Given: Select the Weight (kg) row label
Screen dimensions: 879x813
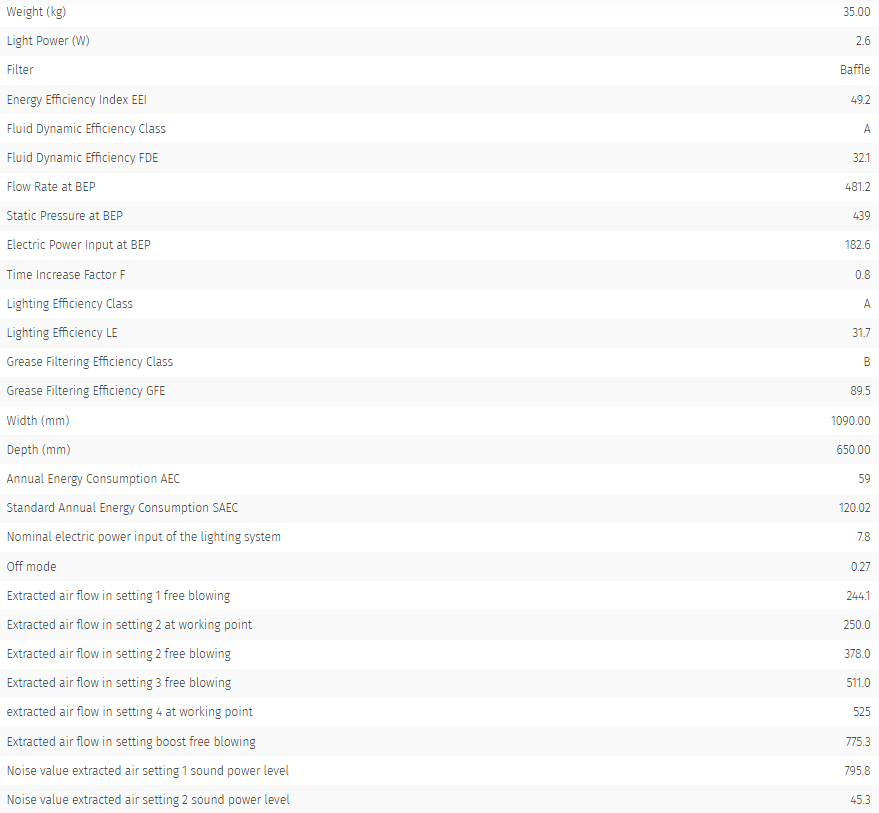Looking at the screenshot, I should 36,12.
